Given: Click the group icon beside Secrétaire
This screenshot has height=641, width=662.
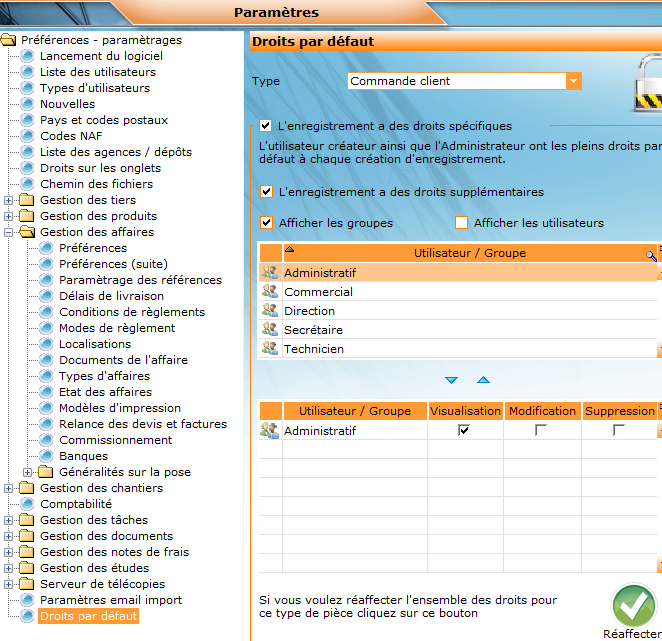Looking at the screenshot, I should point(270,329).
